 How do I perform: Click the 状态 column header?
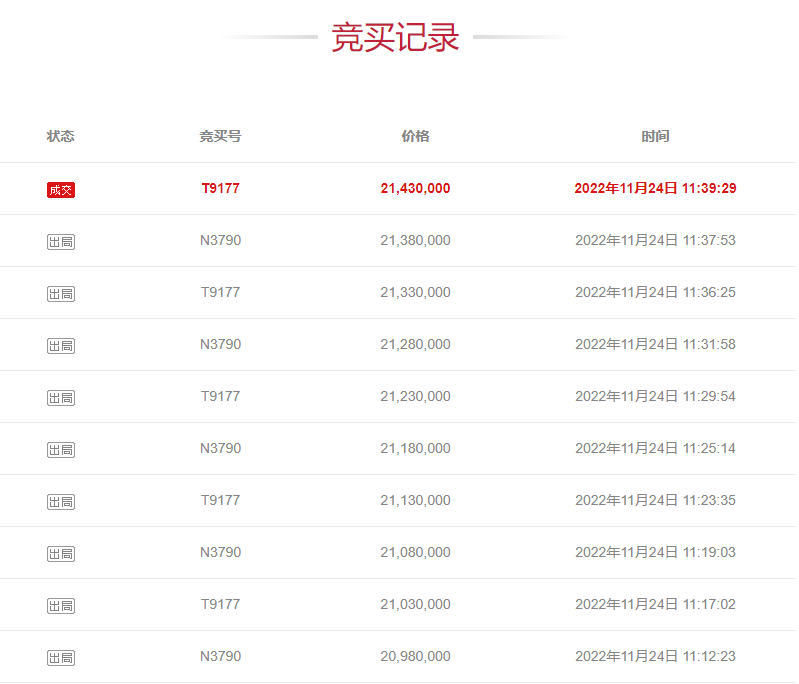(x=61, y=136)
